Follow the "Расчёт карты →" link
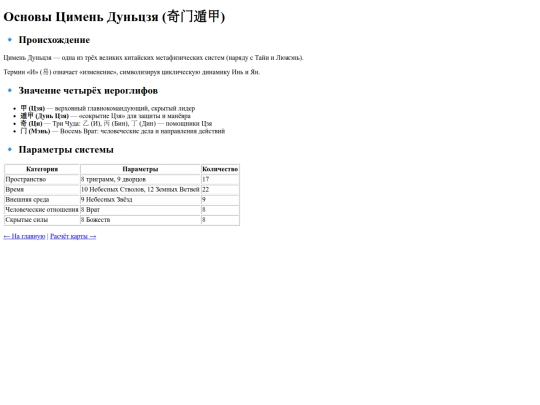 click(73, 236)
